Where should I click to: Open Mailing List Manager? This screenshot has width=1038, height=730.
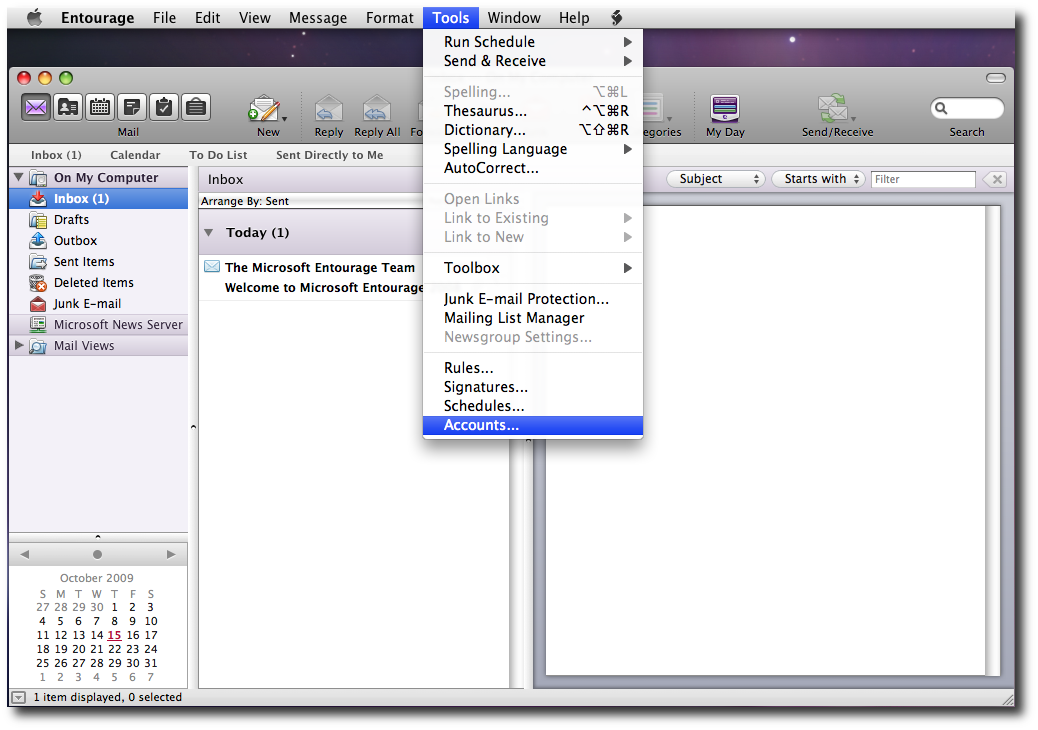pos(533,318)
